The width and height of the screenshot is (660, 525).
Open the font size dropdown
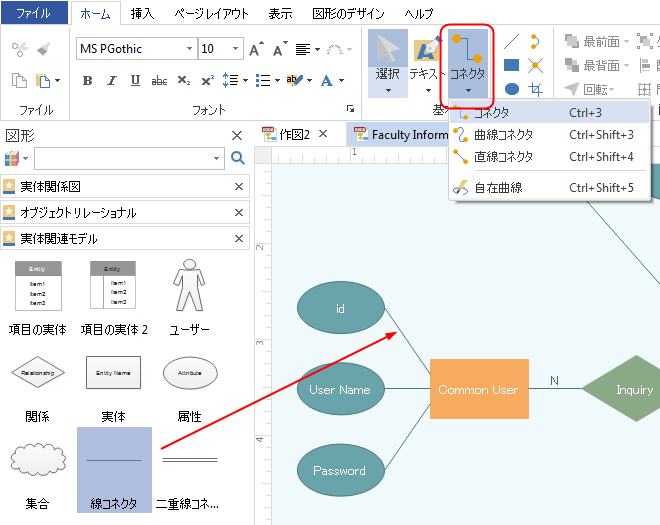tap(235, 49)
